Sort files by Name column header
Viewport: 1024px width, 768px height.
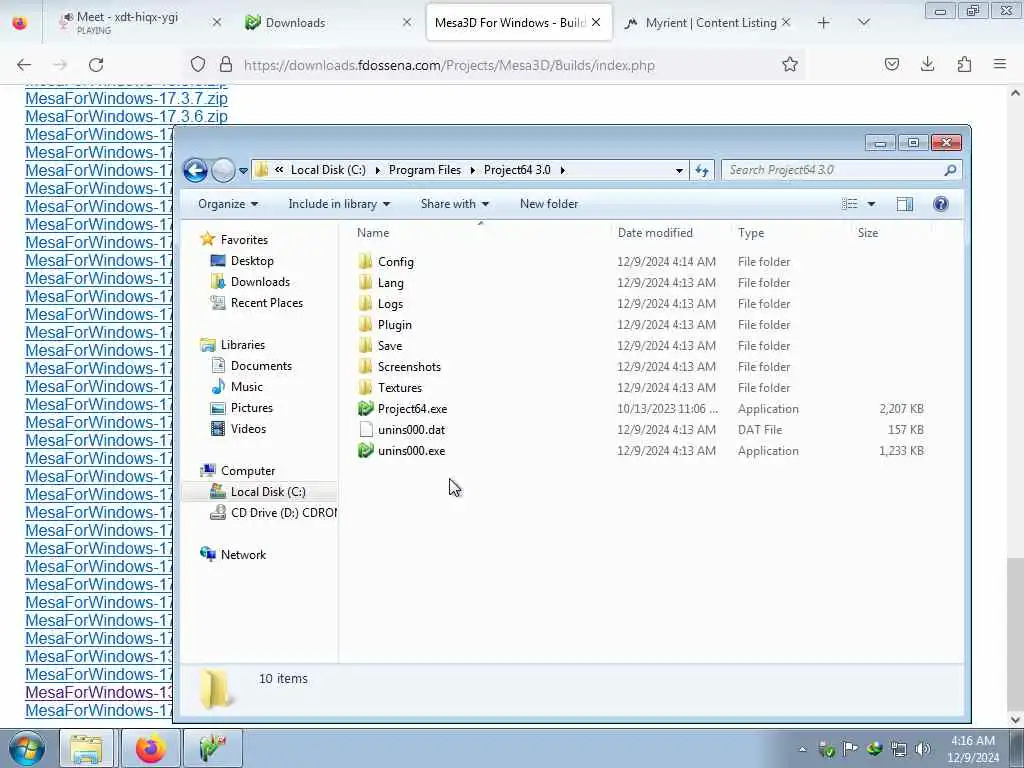pos(373,233)
